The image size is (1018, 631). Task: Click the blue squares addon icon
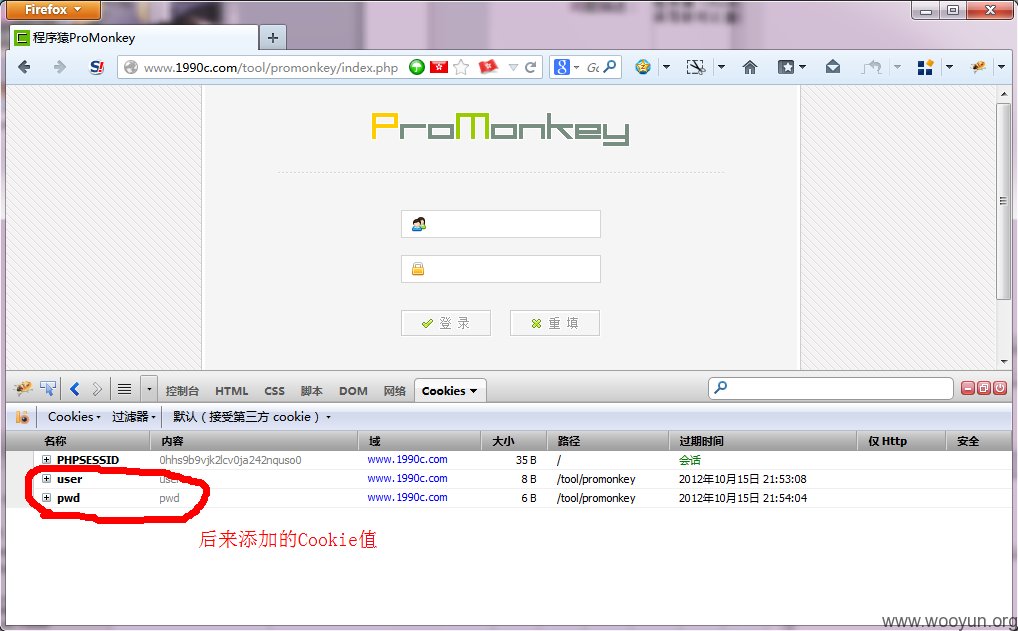tap(925, 67)
